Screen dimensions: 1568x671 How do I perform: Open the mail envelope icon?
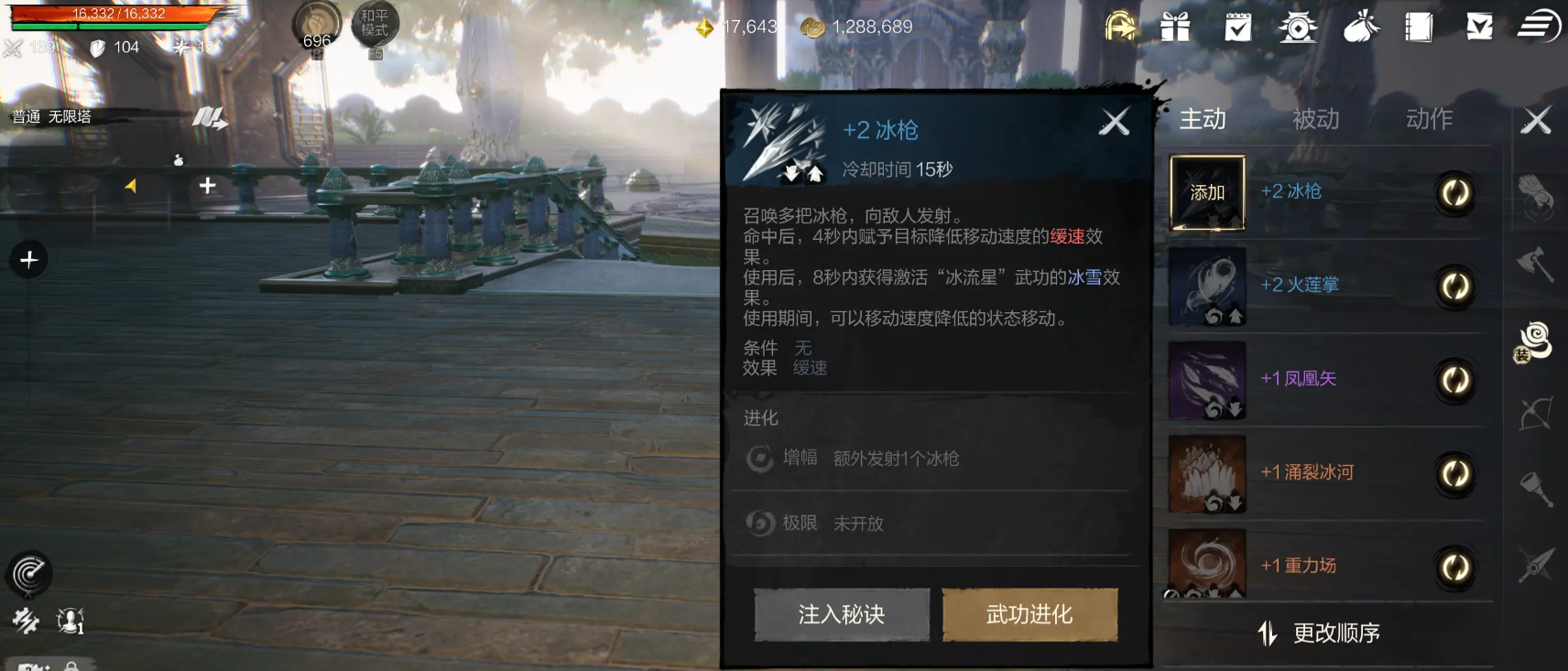click(x=1479, y=27)
